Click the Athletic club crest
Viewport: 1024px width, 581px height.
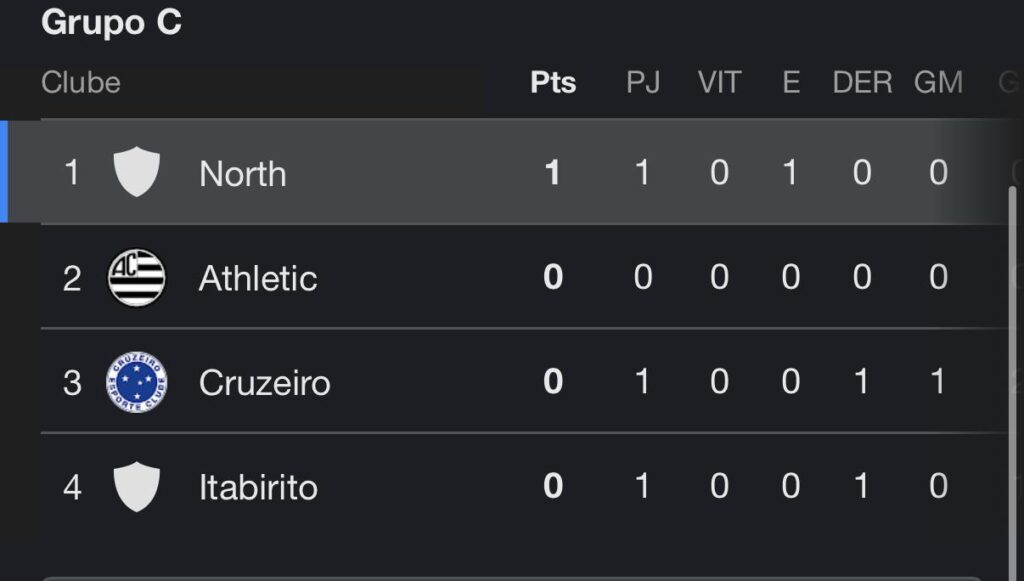(136, 277)
